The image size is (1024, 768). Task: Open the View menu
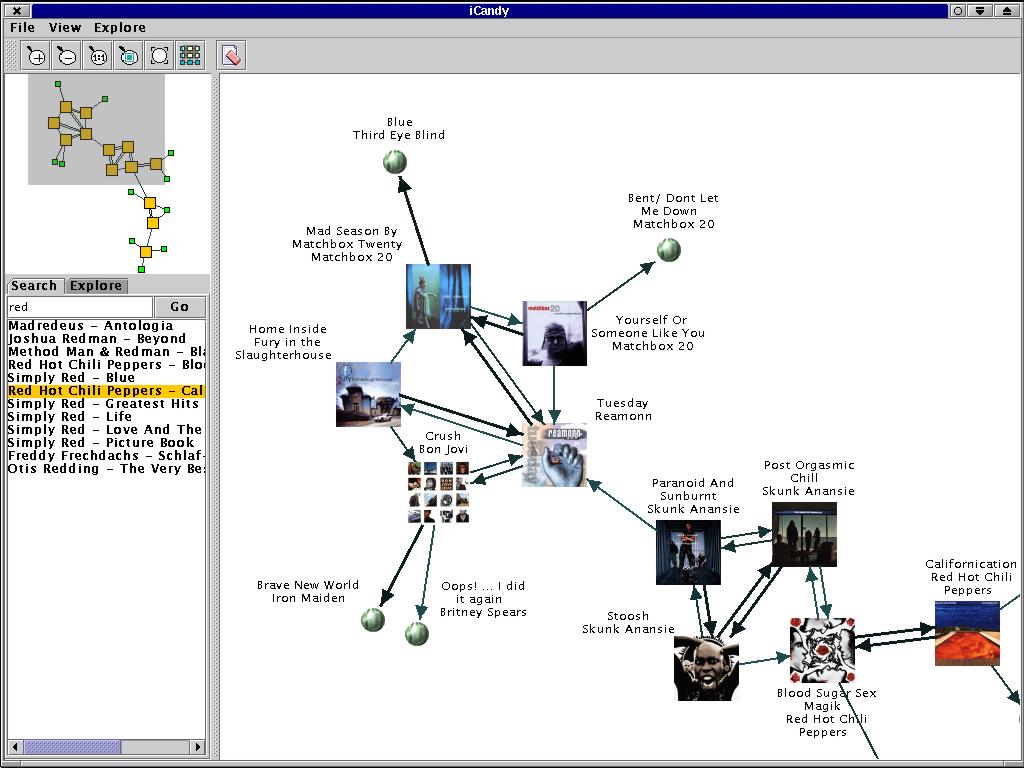(65, 28)
